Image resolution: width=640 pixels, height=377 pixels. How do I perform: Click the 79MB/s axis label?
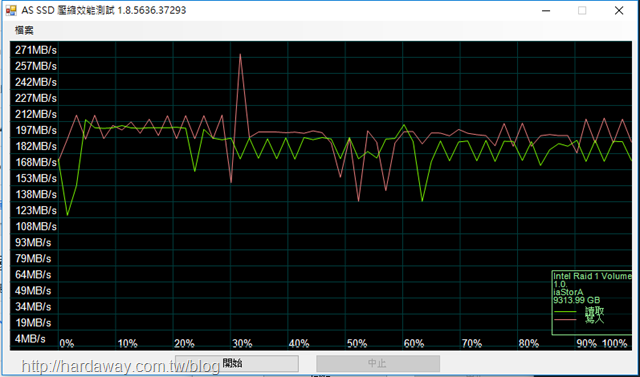tap(33, 259)
